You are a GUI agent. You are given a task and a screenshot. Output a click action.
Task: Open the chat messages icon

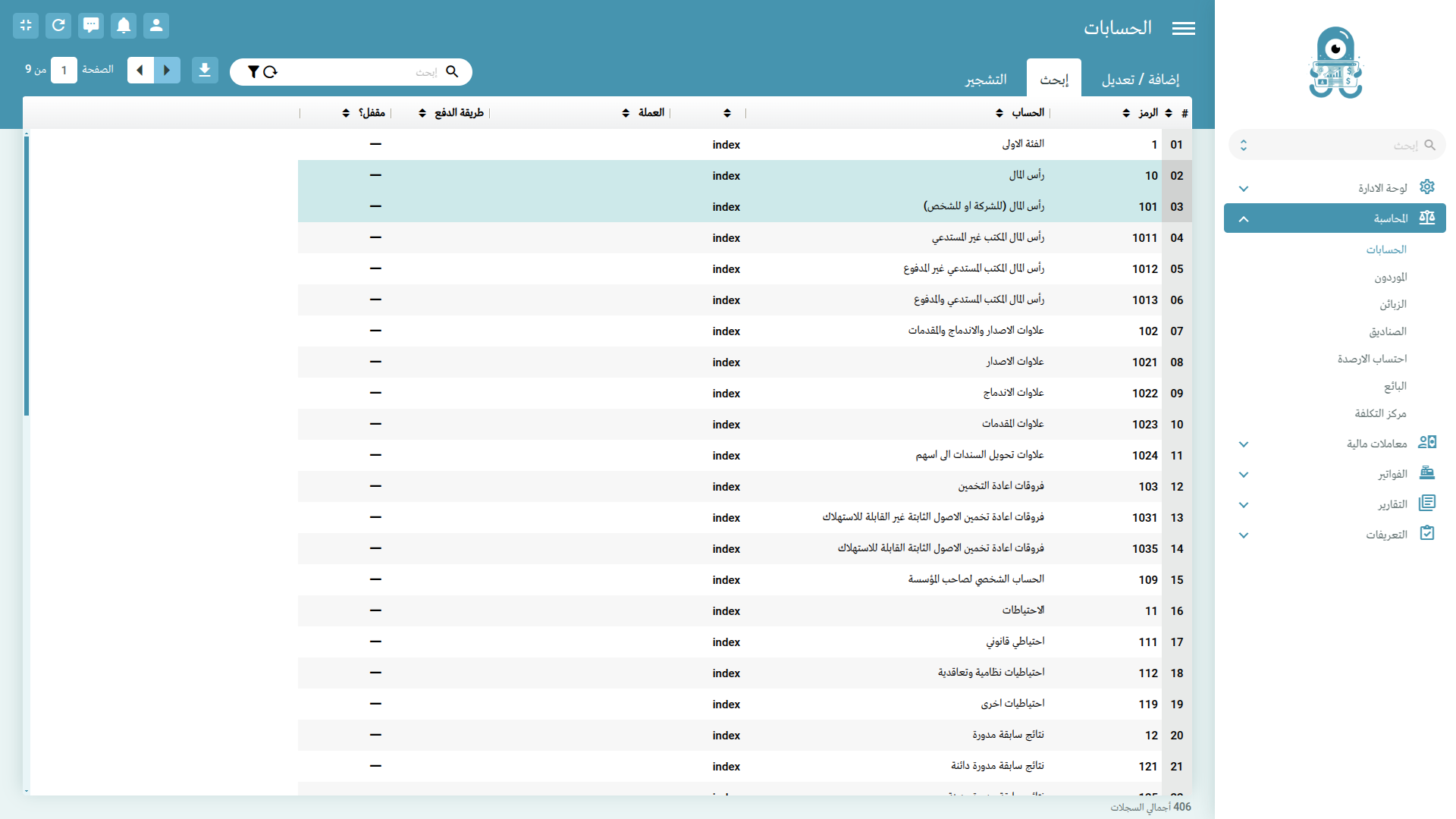(91, 26)
